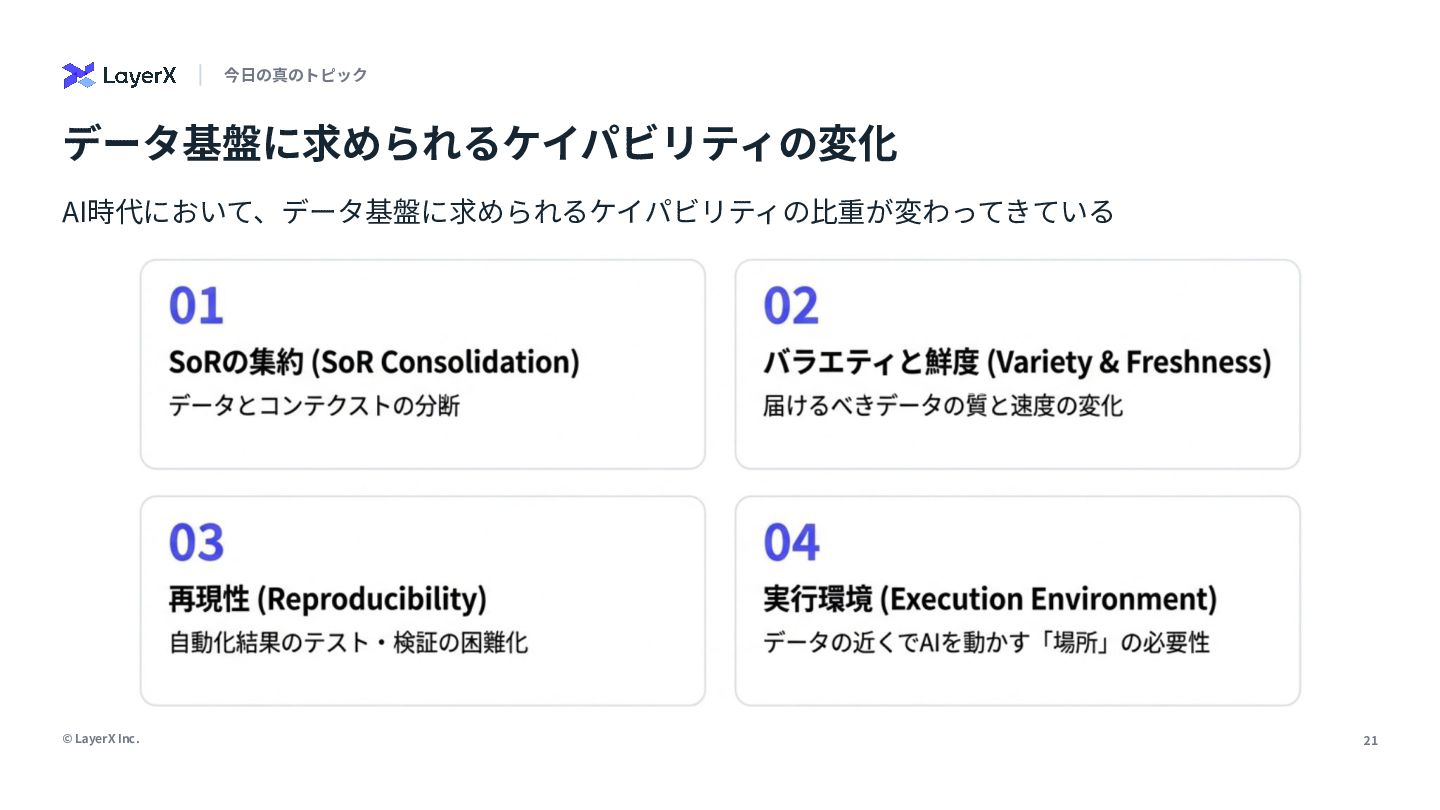Click the subtitle starting with AI時代において
The width and height of the screenshot is (1440, 810).
pyautogui.click(x=587, y=212)
